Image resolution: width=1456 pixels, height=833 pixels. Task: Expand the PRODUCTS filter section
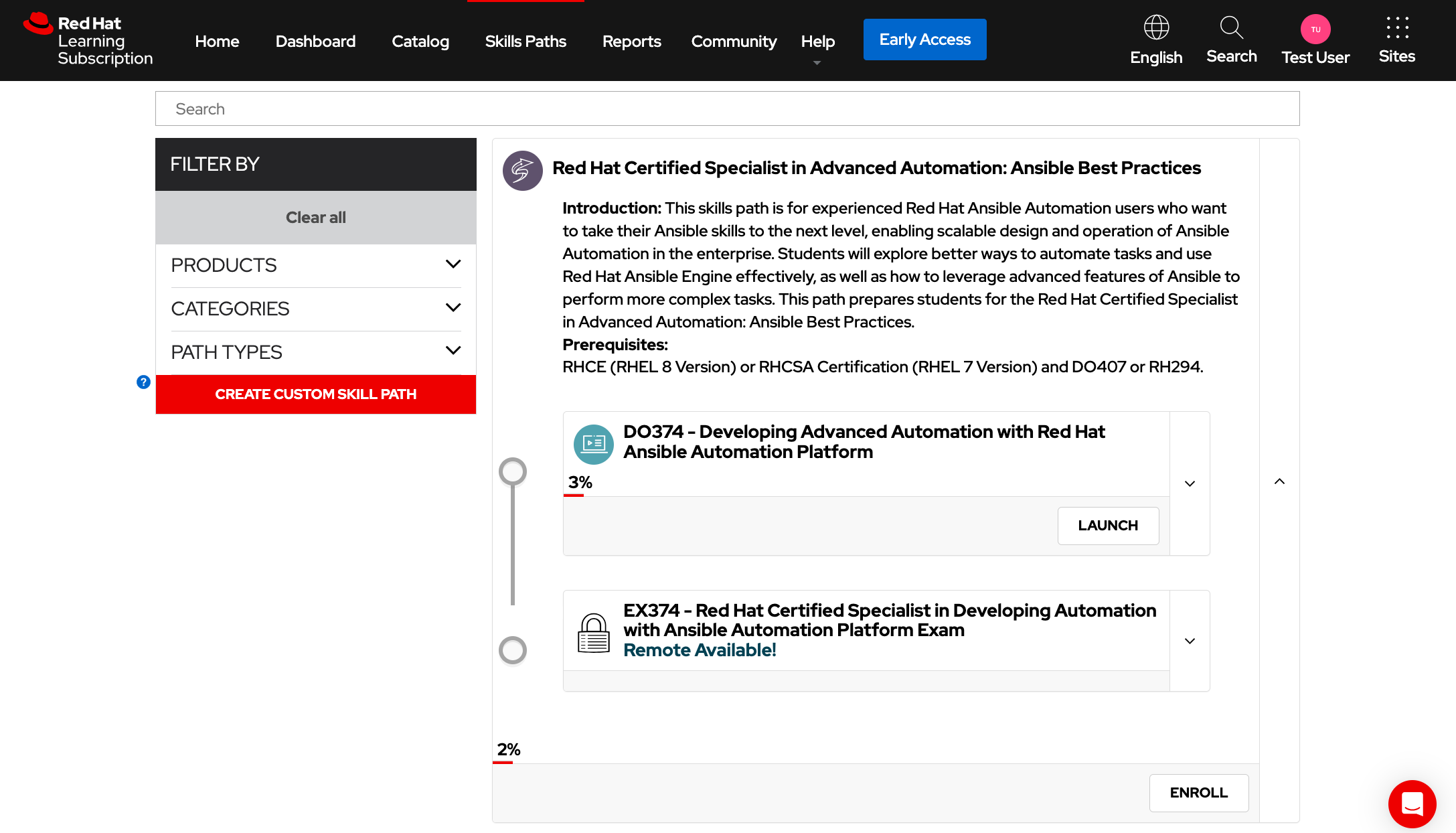[x=453, y=264]
